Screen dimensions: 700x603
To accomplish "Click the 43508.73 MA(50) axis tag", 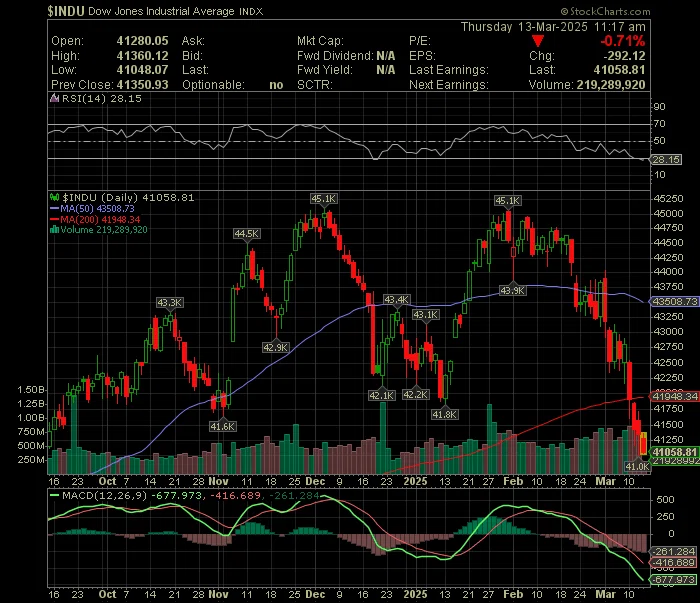I will coord(675,302).
